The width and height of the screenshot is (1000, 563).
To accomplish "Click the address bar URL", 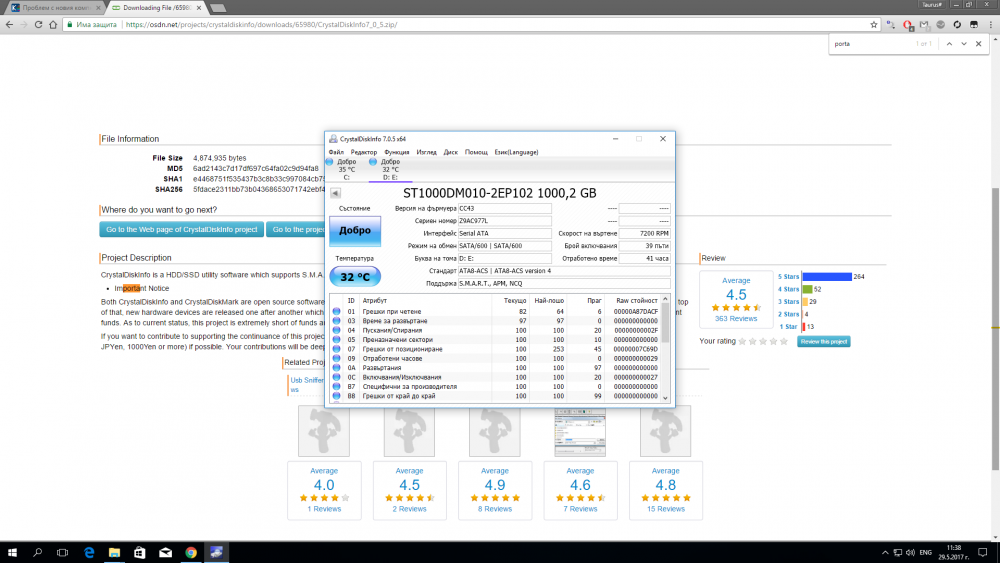I will (x=261, y=25).
